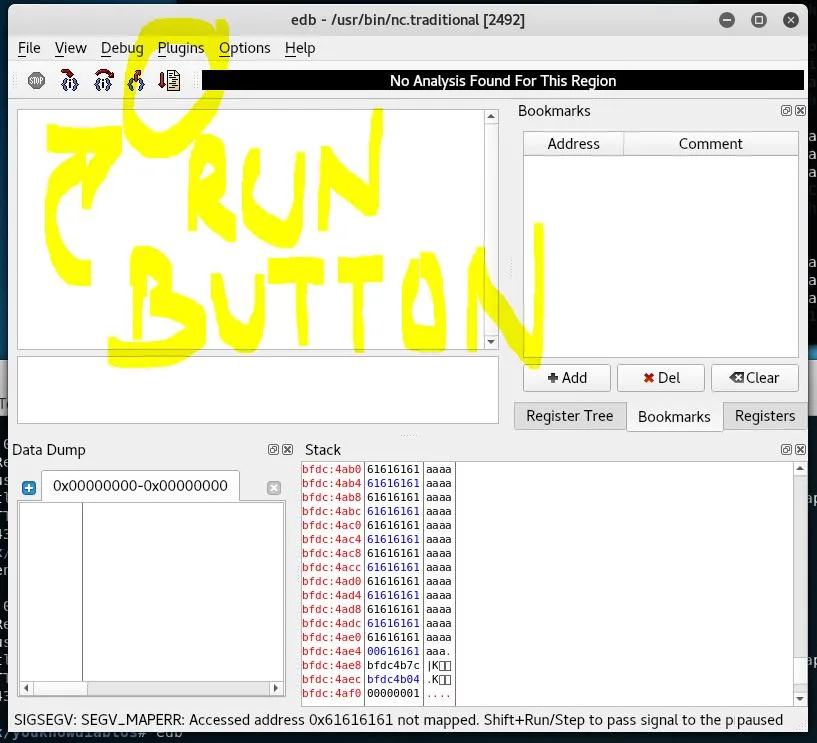Click the Step Out toolbar icon
The width and height of the screenshot is (817, 743).
point(136,81)
